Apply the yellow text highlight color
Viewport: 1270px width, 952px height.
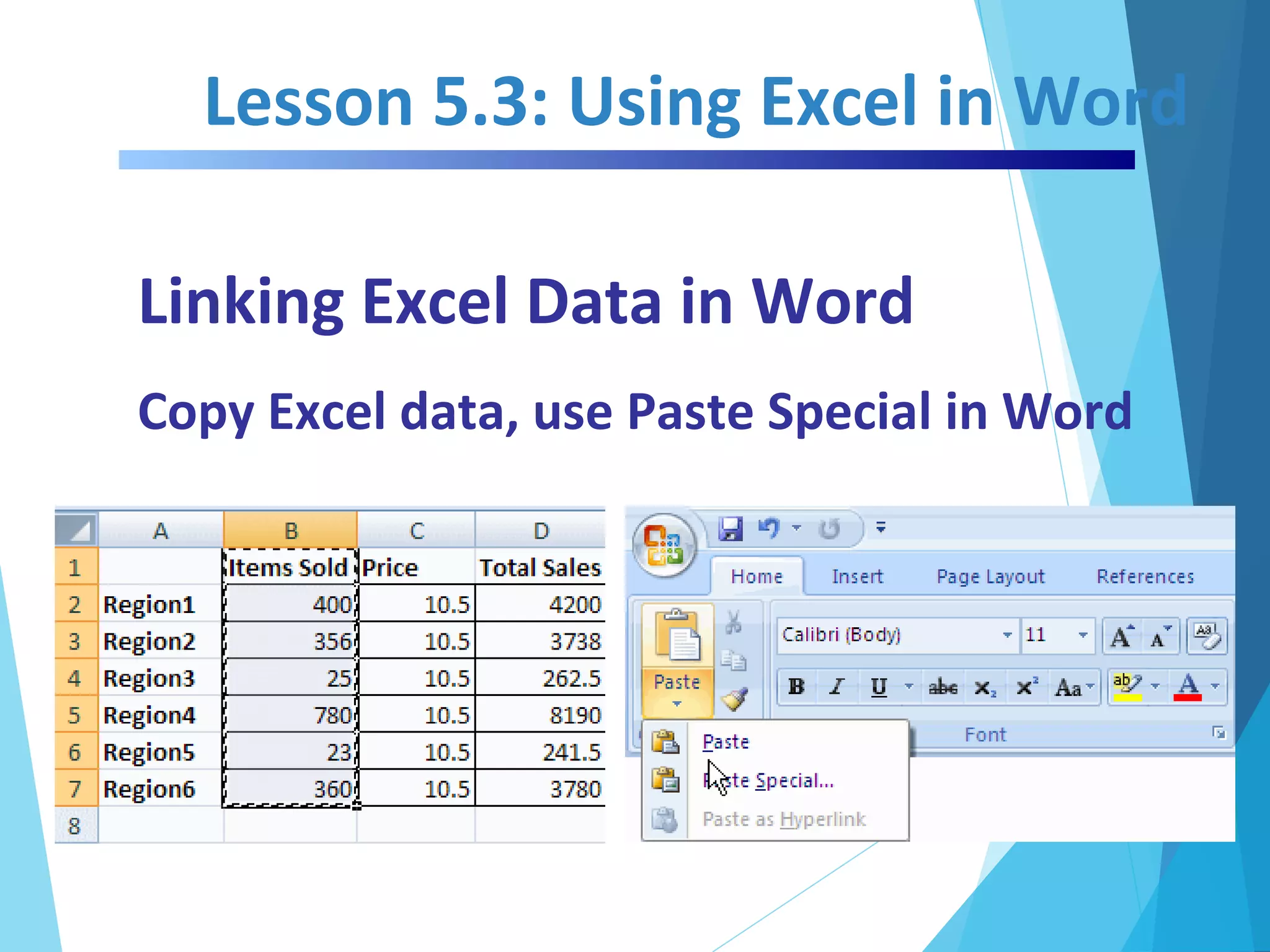click(x=1127, y=687)
